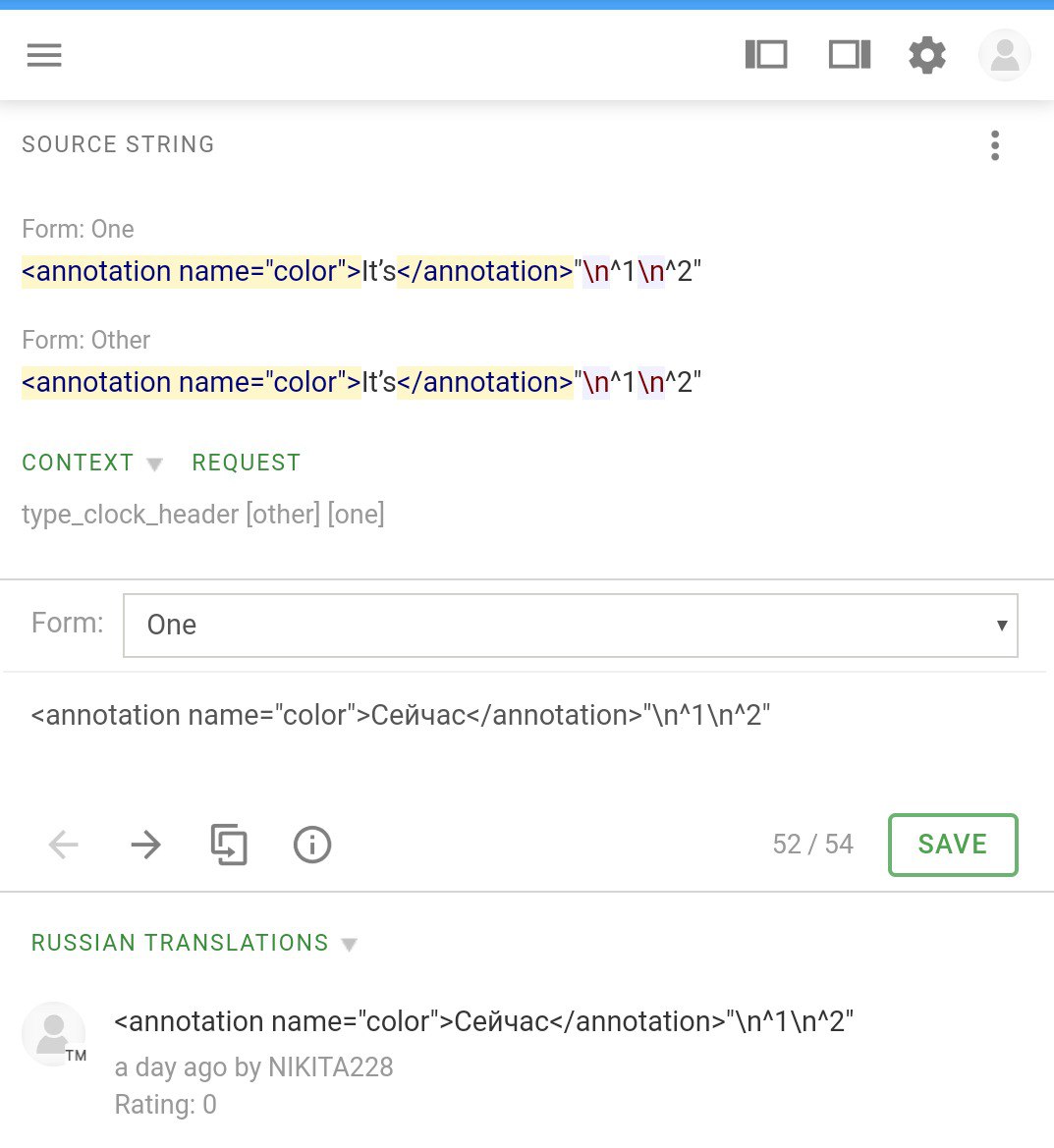Click the RUSSIAN TRANSLATIONS heading
This screenshot has height=1148, width=1054.
click(180, 943)
